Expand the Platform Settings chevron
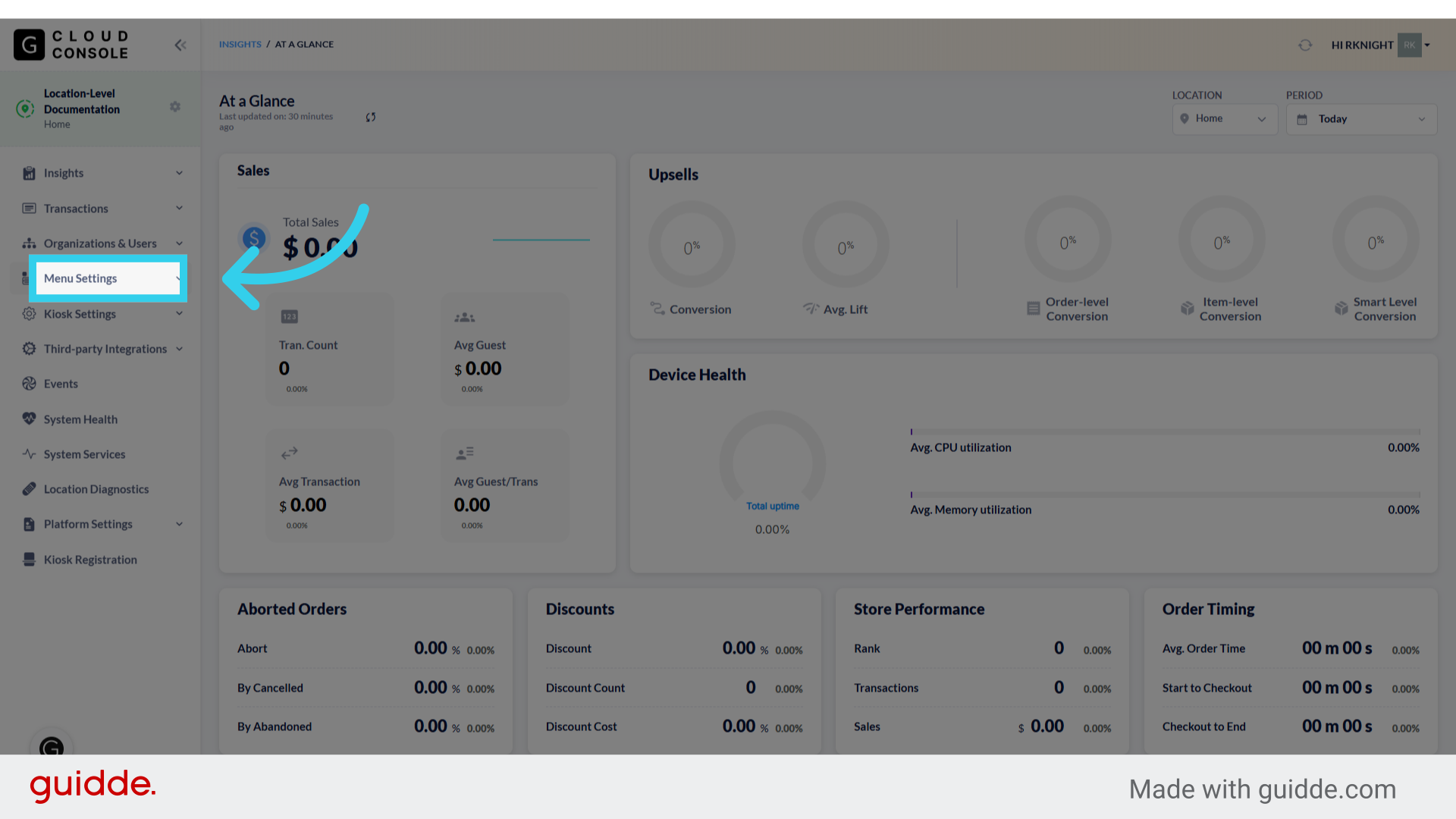Image resolution: width=1456 pixels, height=819 pixels. [180, 524]
